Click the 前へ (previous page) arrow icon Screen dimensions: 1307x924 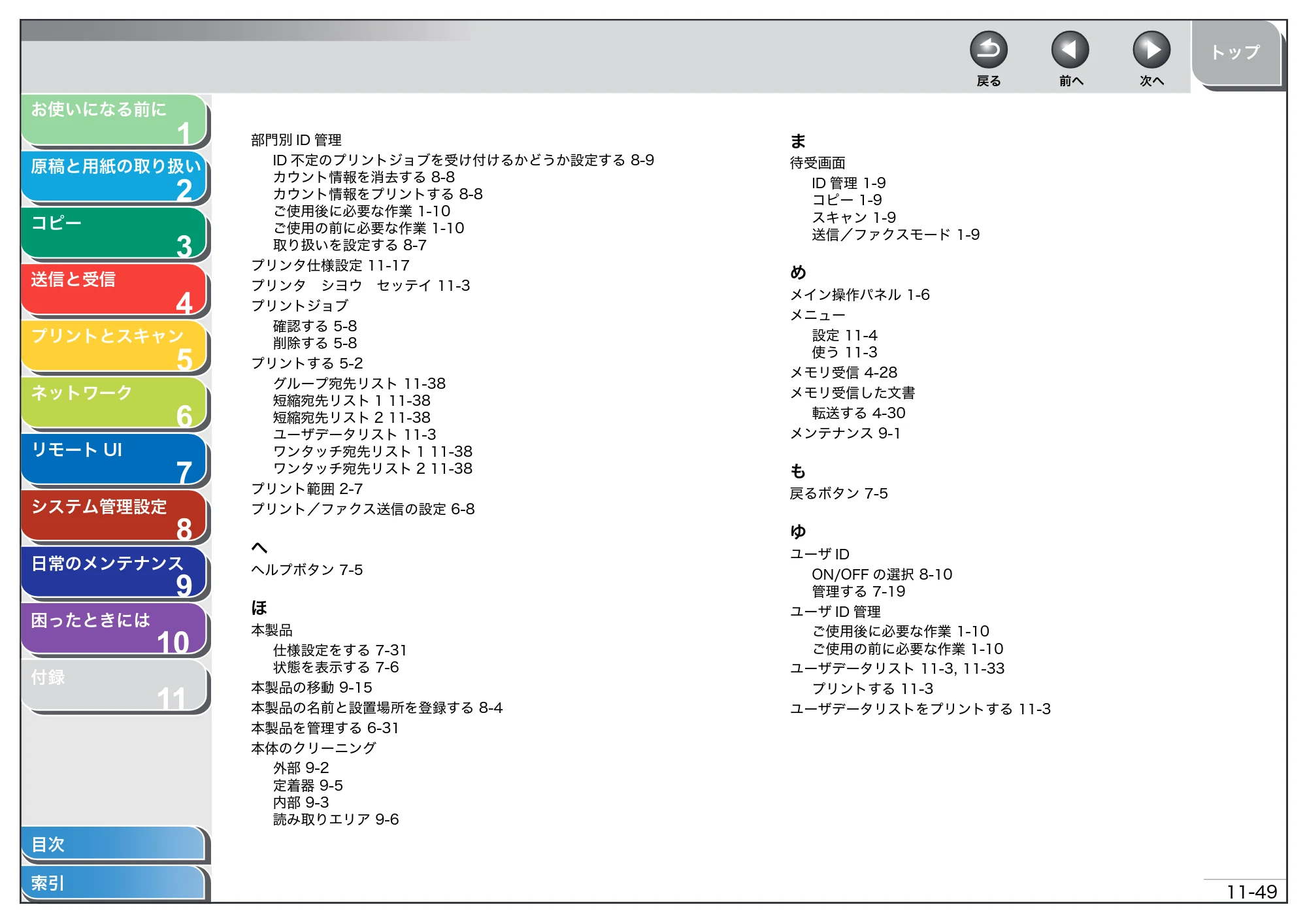click(x=1070, y=50)
